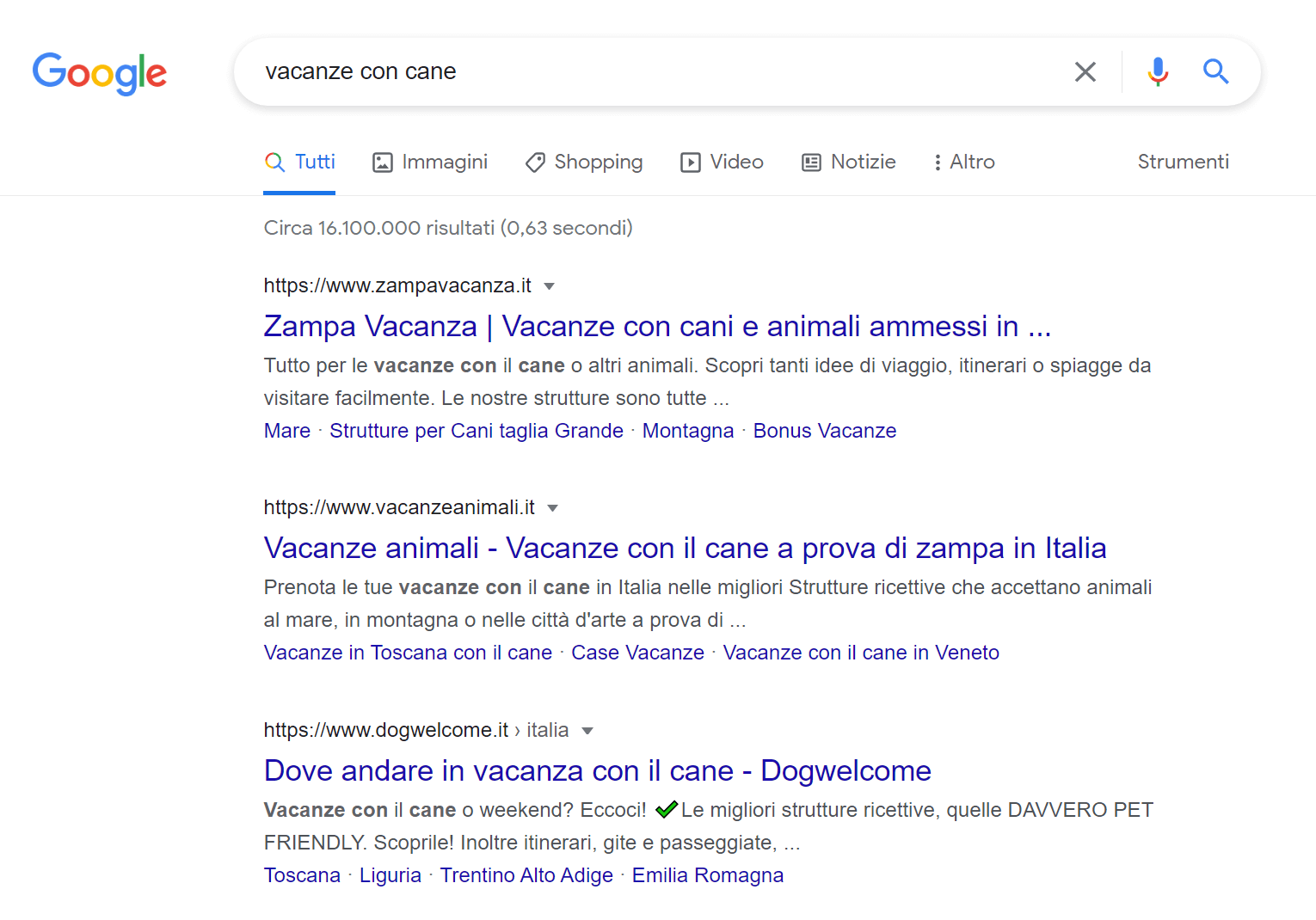Open the Vacanze animali result title
The width and height of the screenshot is (1316, 920).
(x=685, y=548)
